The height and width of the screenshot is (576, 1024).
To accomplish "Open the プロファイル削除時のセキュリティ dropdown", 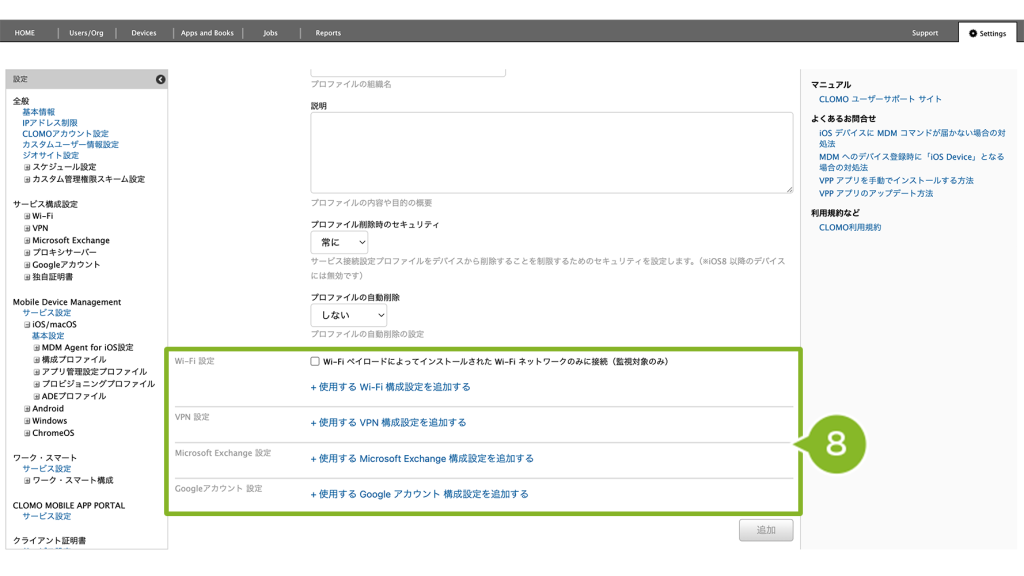I will click(339, 243).
